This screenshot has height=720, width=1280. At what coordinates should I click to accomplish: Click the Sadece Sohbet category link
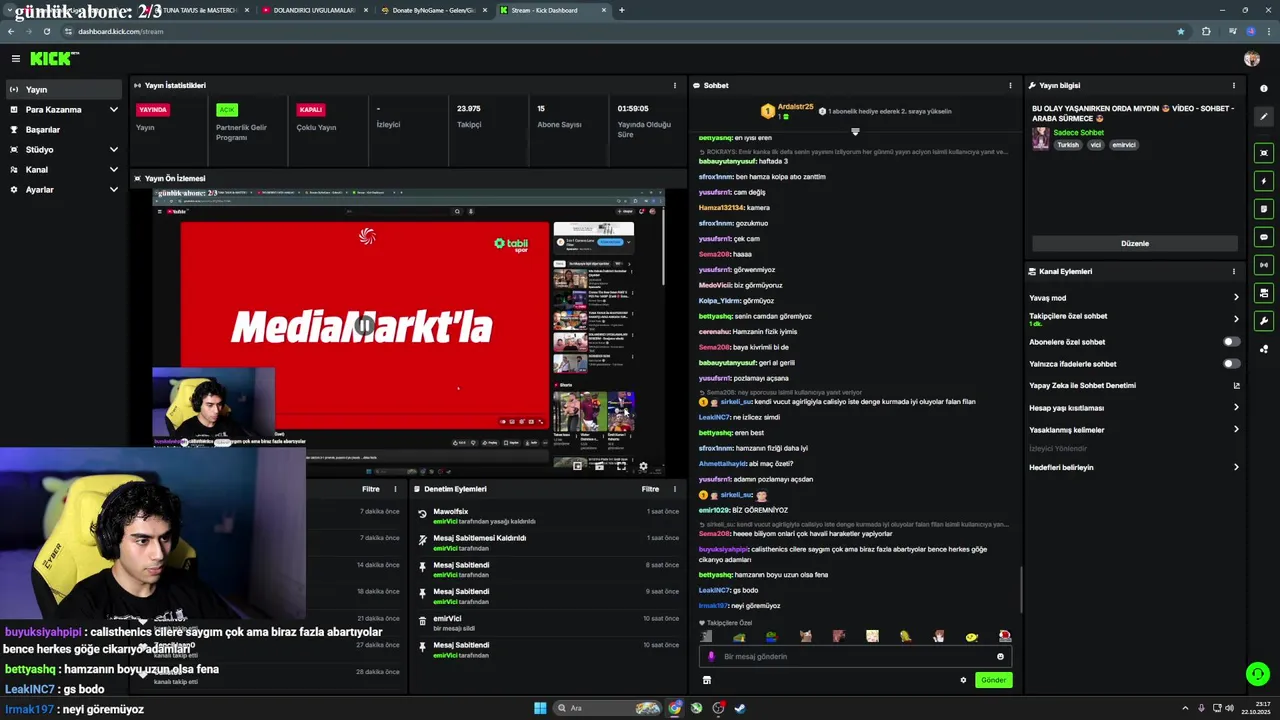(1078, 132)
